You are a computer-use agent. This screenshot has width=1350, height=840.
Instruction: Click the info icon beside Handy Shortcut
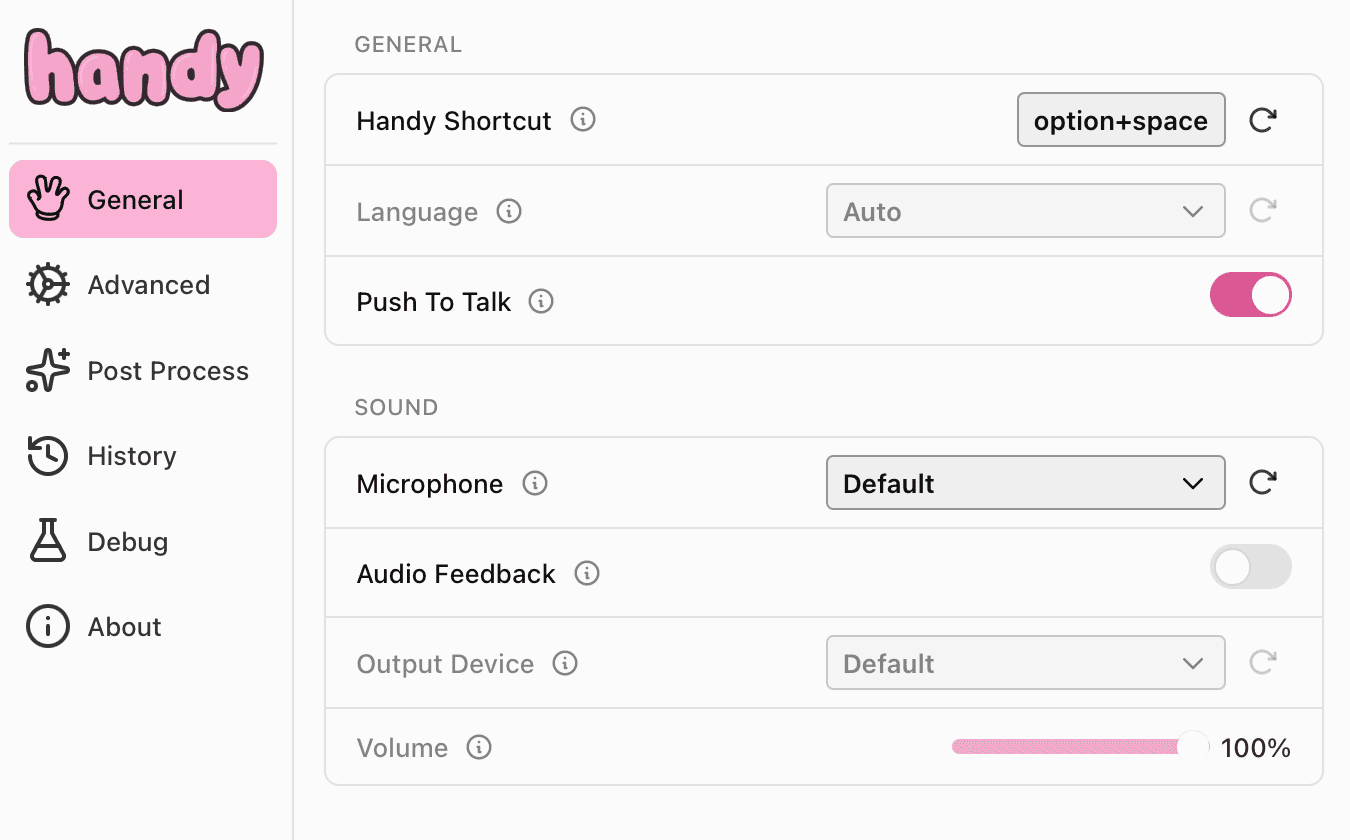[x=583, y=120]
